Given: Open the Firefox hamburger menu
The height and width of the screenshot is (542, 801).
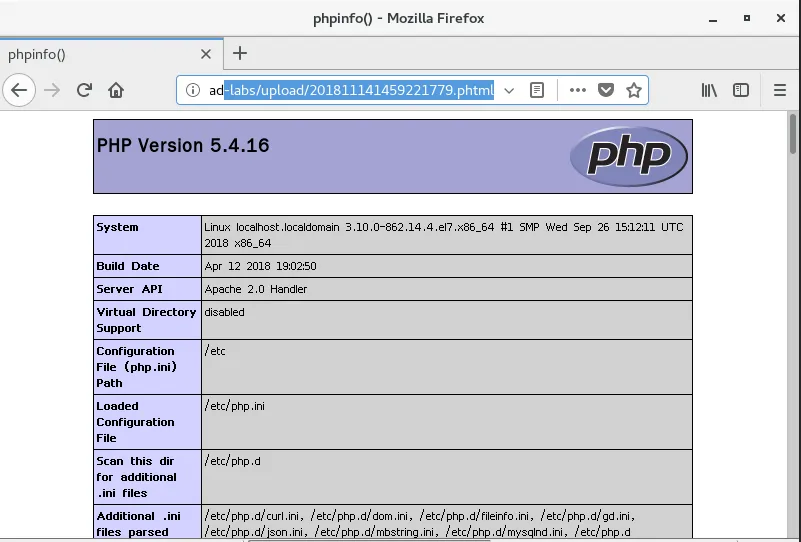Looking at the screenshot, I should click(x=780, y=90).
